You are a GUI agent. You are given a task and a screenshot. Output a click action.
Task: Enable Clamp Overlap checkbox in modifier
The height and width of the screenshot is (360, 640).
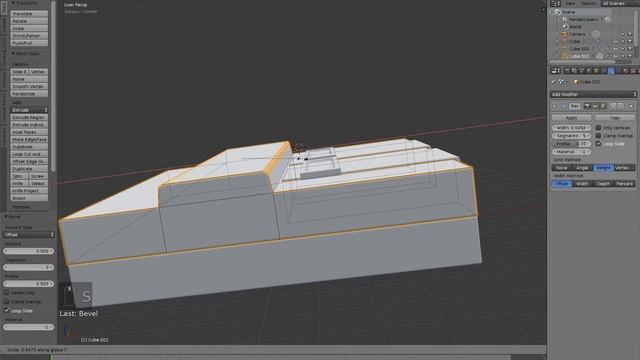tap(598, 136)
